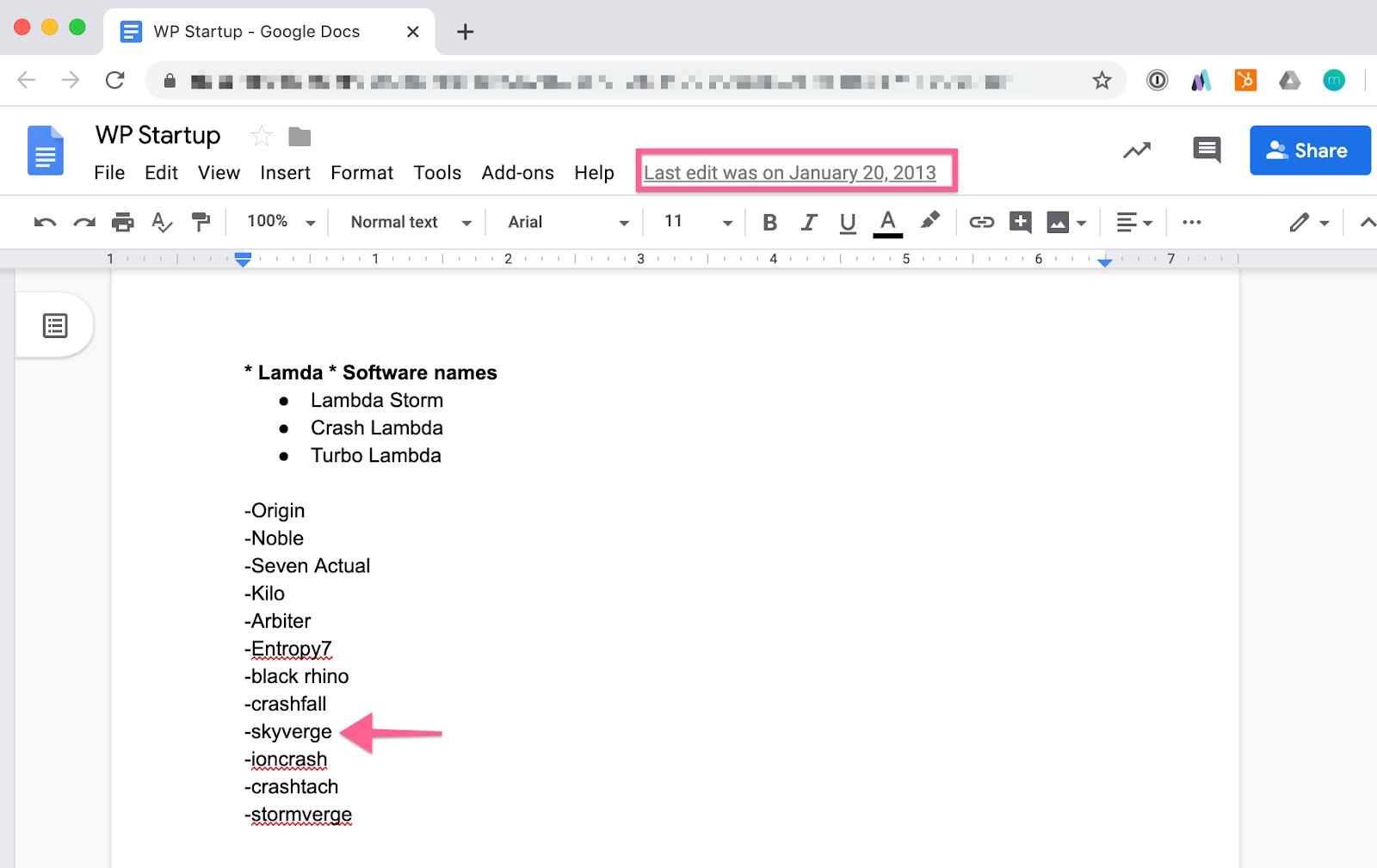Go to Docs home via blue document logo
The height and width of the screenshot is (868, 1377).
point(46,151)
